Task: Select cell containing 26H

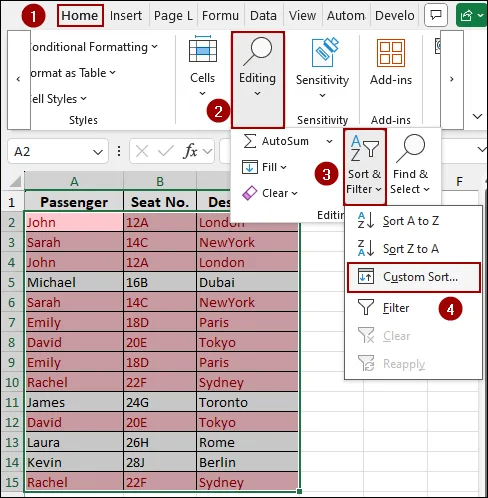Action: click(160, 442)
